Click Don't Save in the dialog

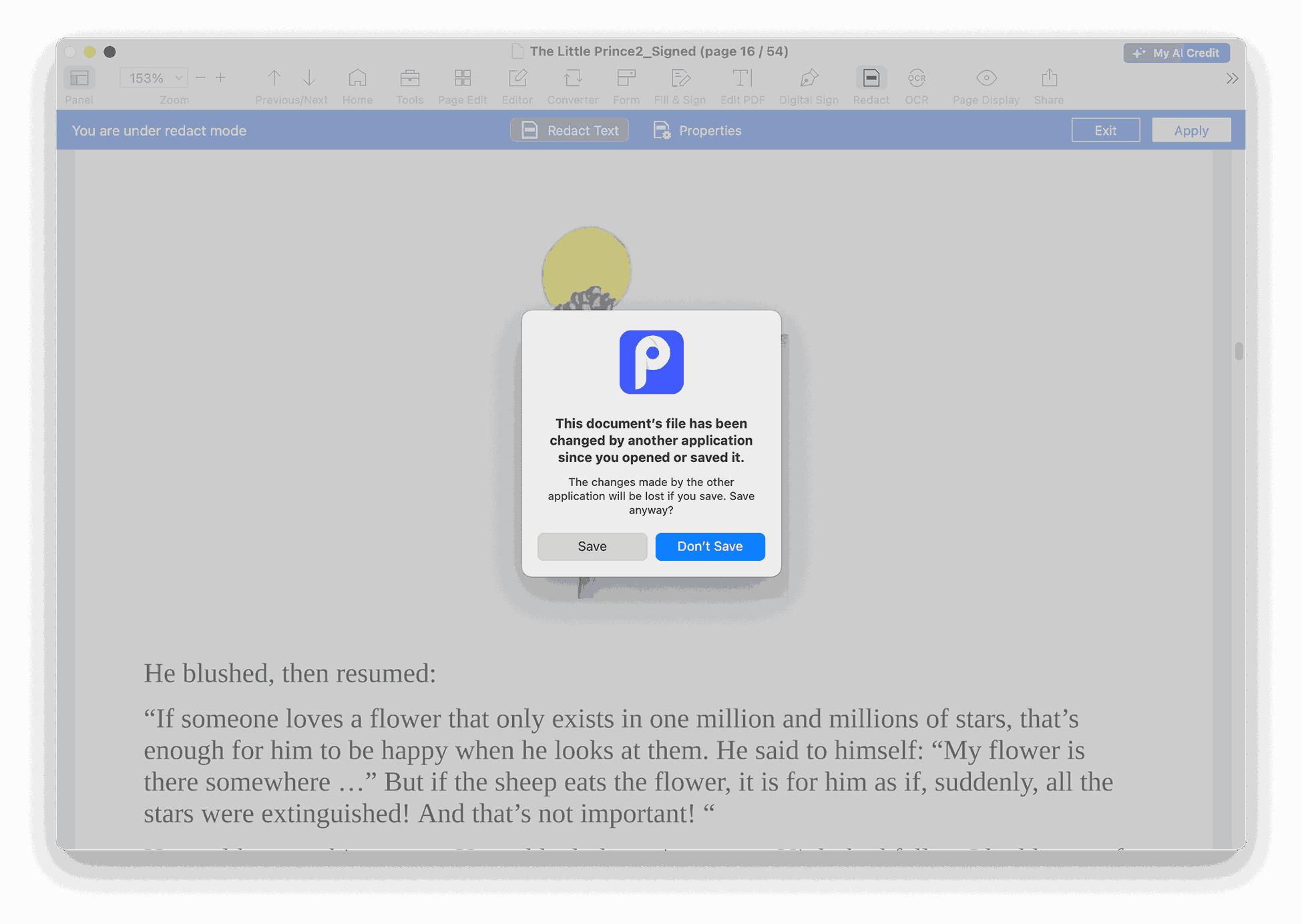point(710,546)
